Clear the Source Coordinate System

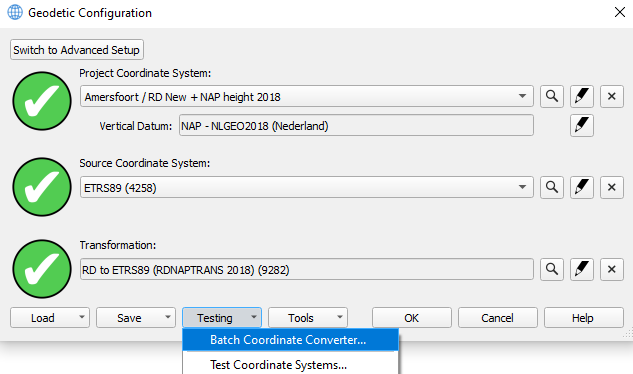pyautogui.click(x=612, y=187)
